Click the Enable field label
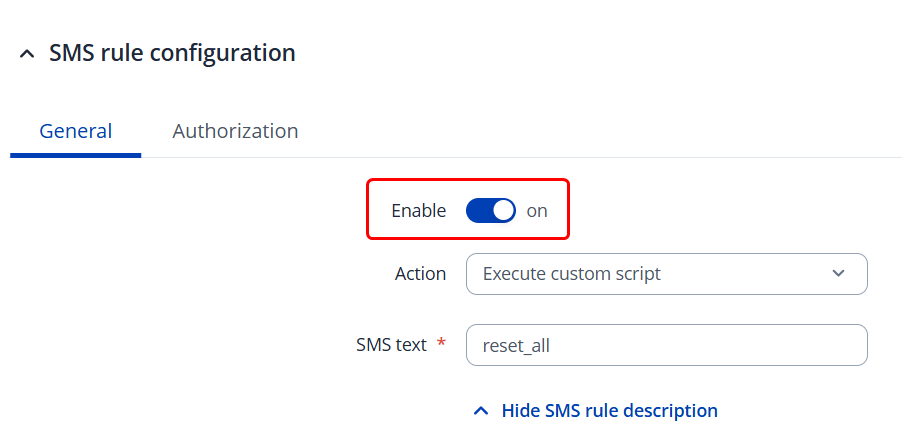 tap(418, 211)
